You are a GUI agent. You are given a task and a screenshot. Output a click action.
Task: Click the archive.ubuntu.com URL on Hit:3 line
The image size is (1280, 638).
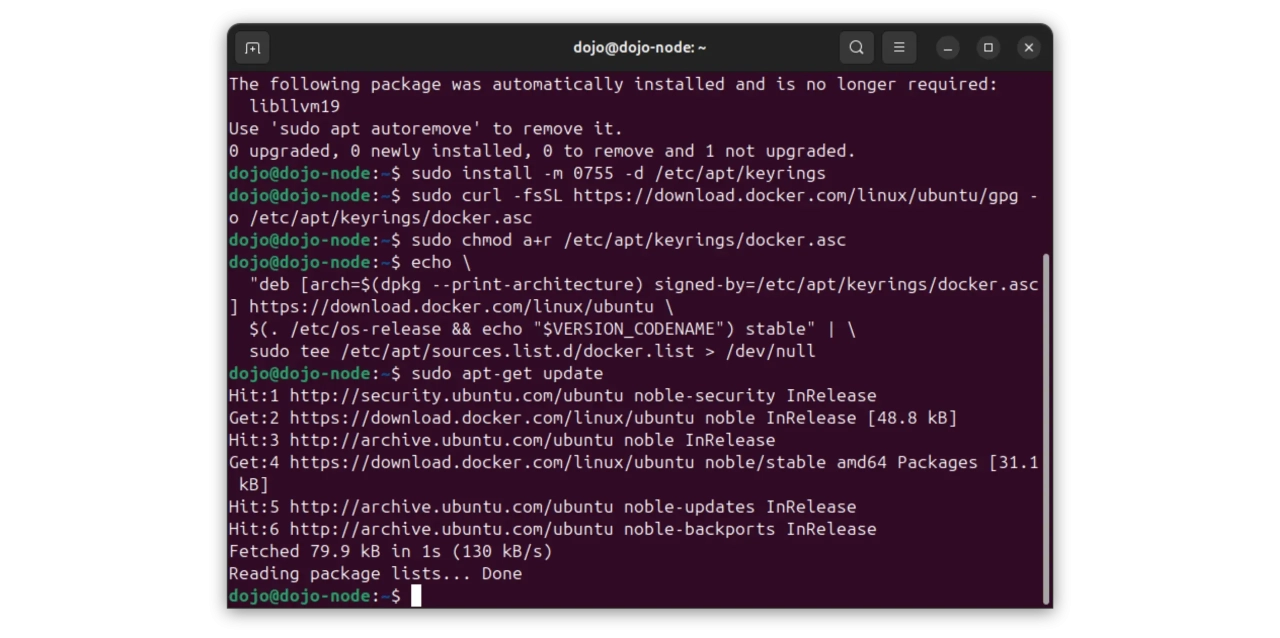point(451,440)
